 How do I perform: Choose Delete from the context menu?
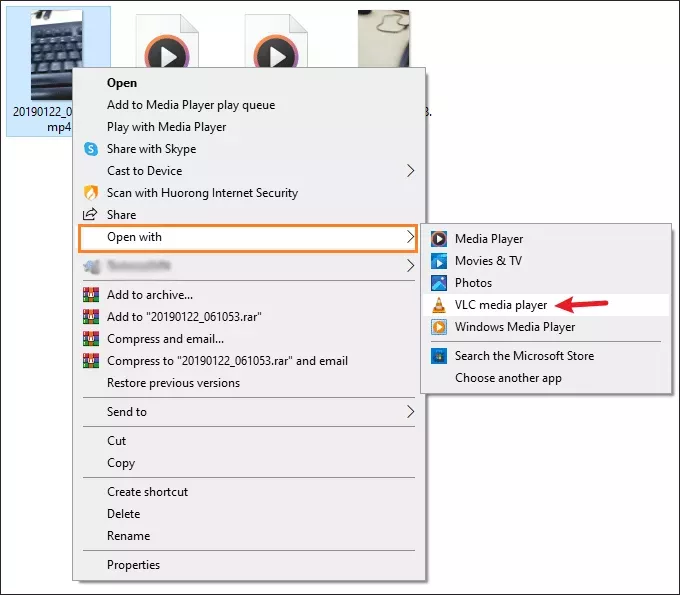point(248,514)
